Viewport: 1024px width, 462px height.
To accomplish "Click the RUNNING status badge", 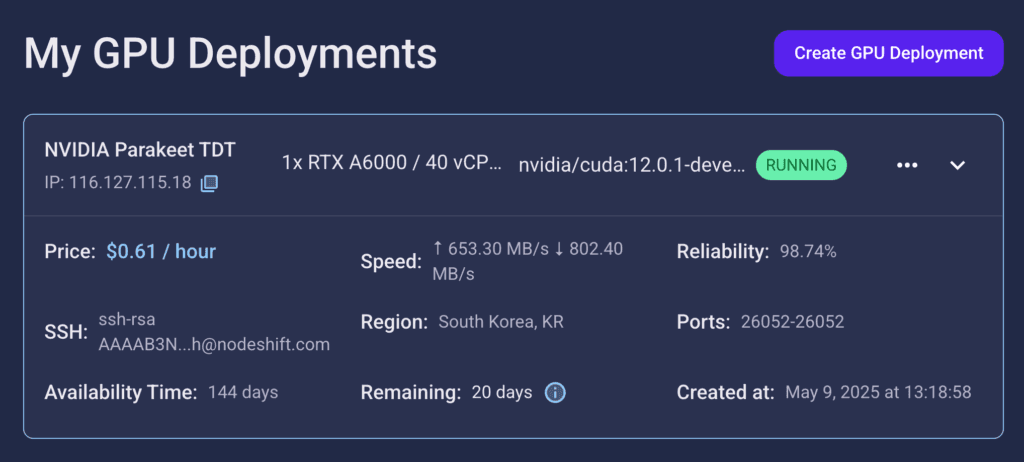I will (801, 165).
